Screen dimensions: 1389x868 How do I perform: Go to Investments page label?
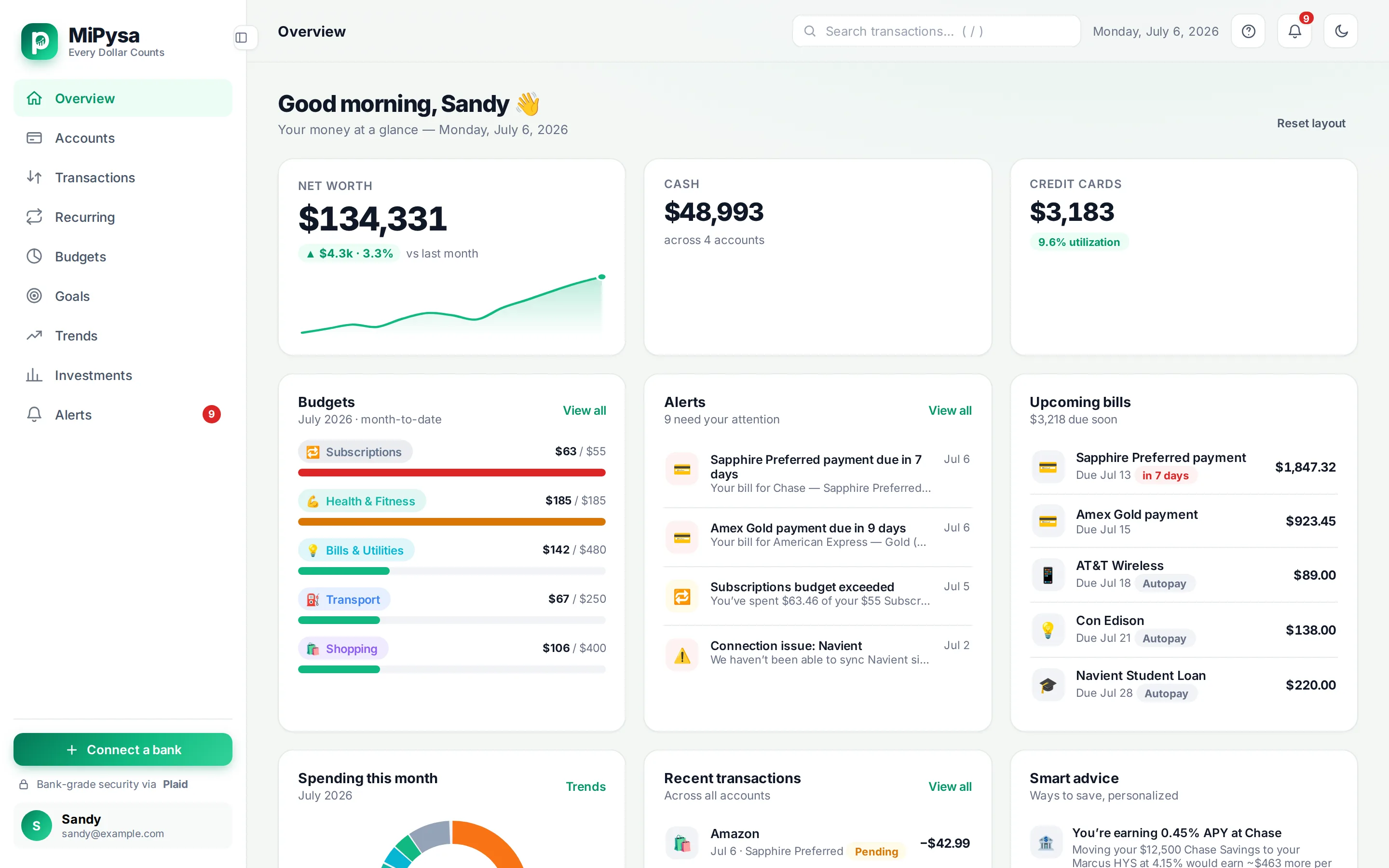coord(94,375)
